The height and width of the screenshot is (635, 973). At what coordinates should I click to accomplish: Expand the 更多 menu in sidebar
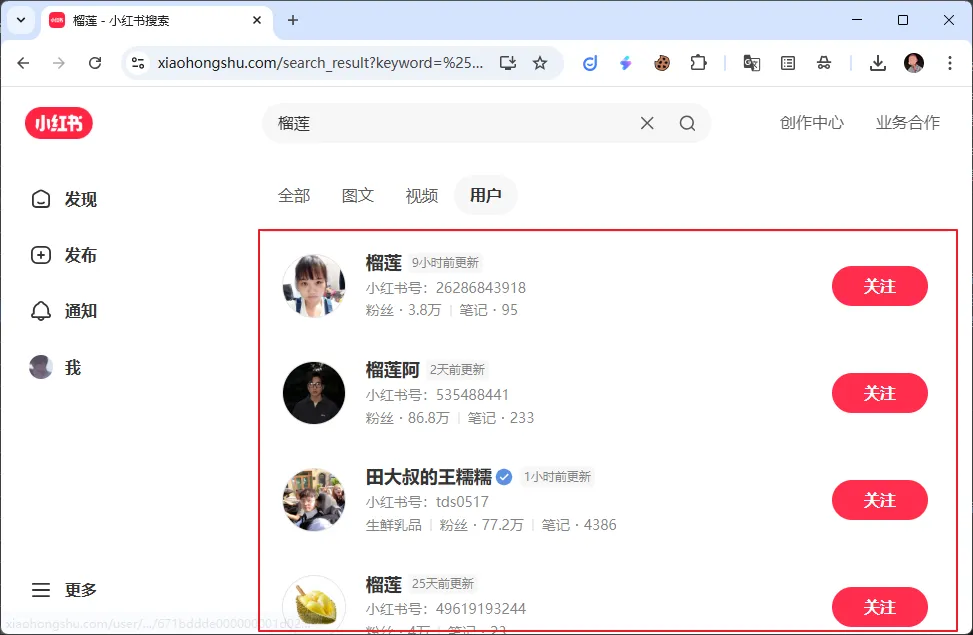coord(65,590)
